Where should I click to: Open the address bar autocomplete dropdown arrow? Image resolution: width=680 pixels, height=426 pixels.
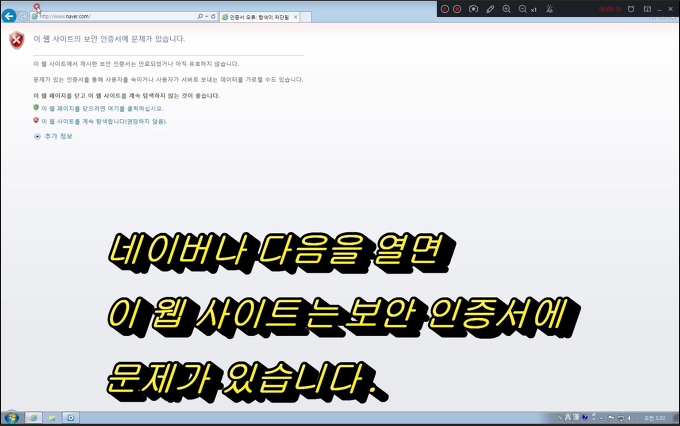pyautogui.click(x=206, y=16)
